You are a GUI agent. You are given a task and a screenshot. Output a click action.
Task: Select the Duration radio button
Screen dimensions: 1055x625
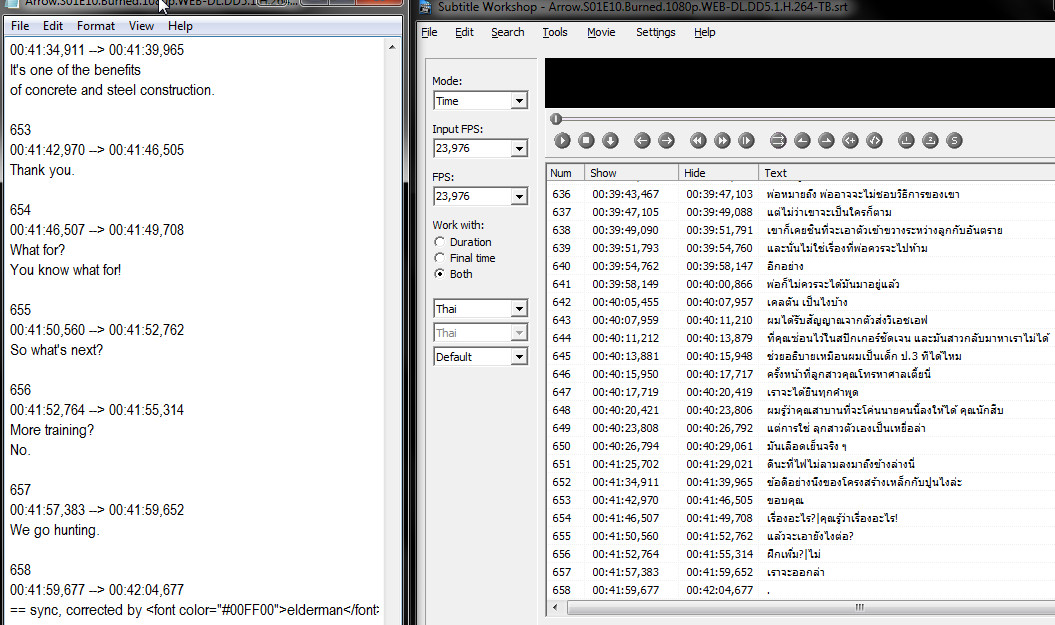[x=439, y=242]
